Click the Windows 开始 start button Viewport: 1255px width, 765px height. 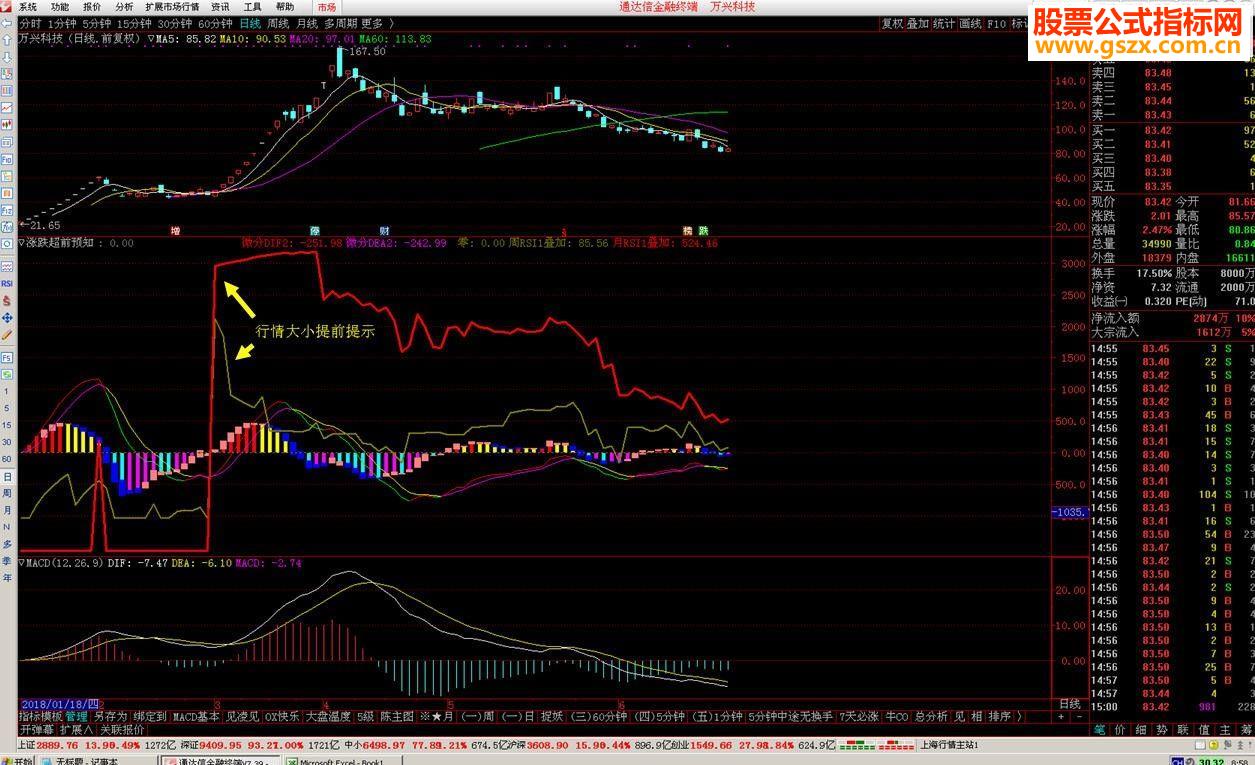click(18, 761)
